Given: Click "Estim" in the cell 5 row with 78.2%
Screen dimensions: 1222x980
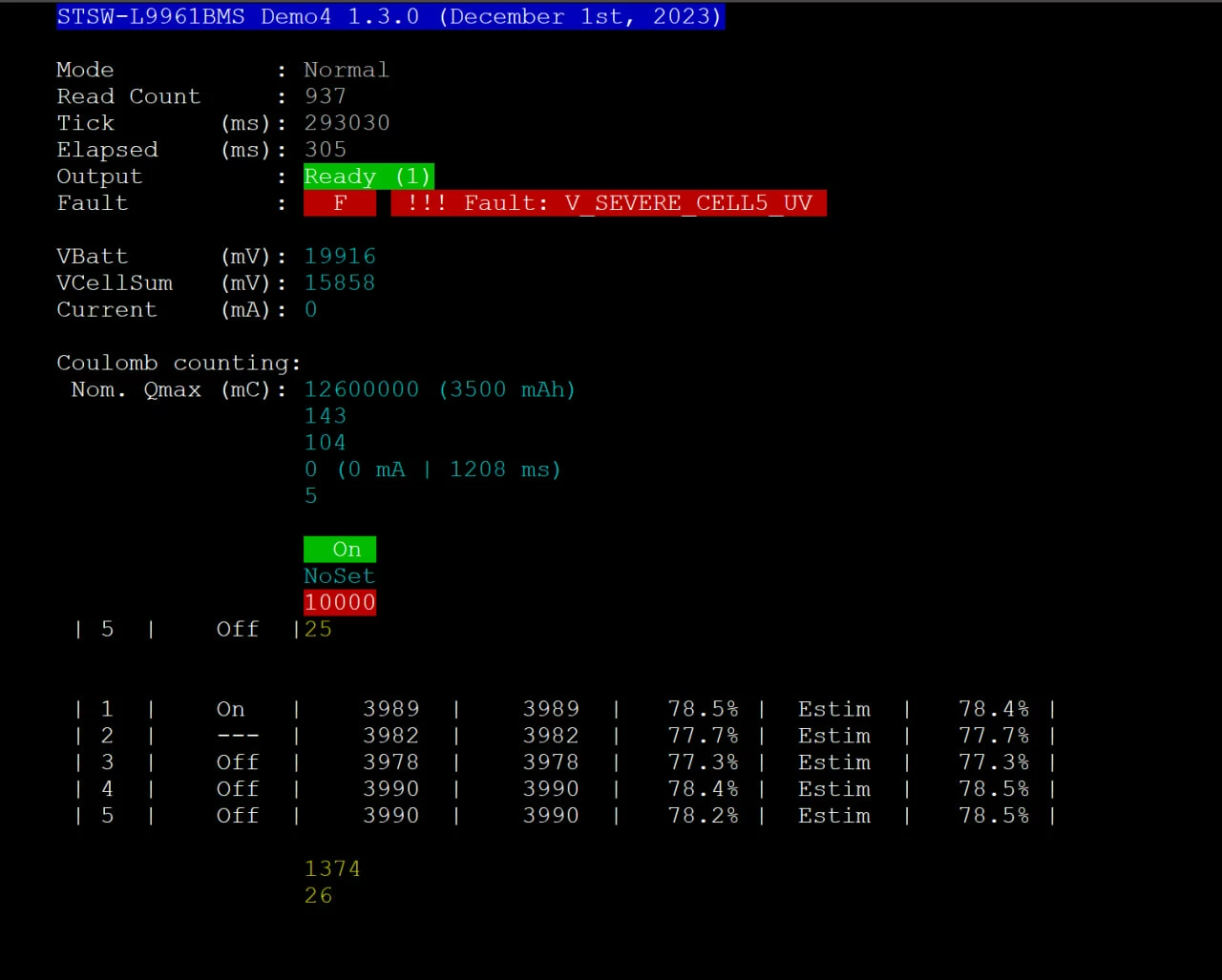Looking at the screenshot, I should (834, 817).
